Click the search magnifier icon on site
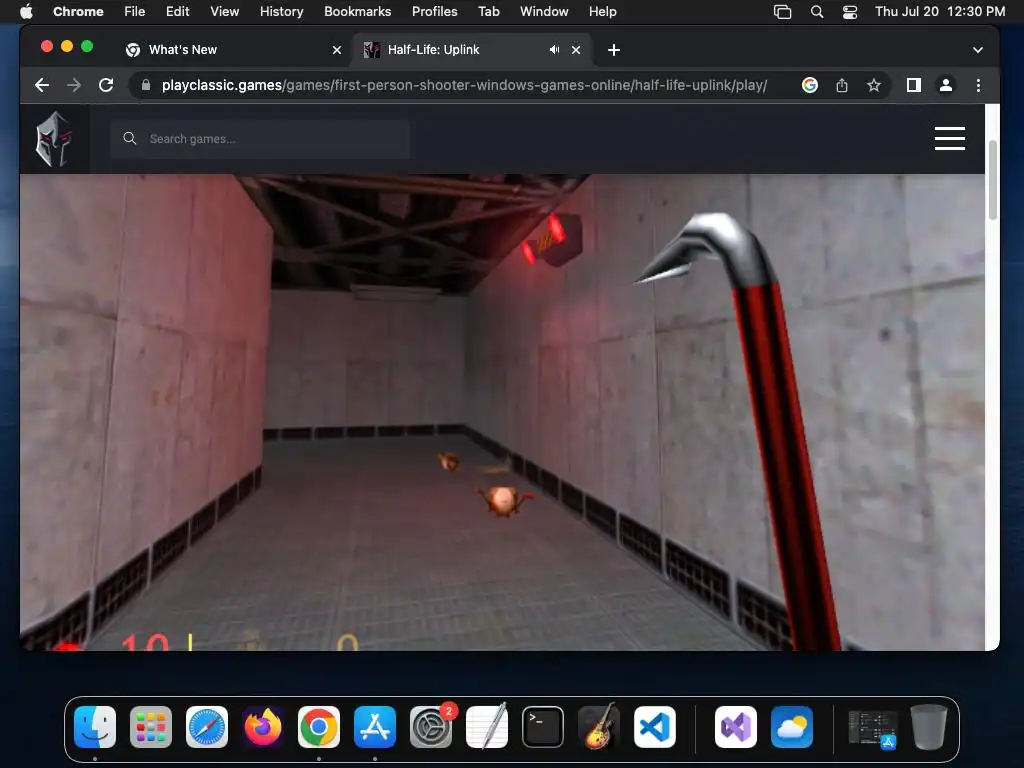Screen dimensions: 1024x768 tap(130, 138)
